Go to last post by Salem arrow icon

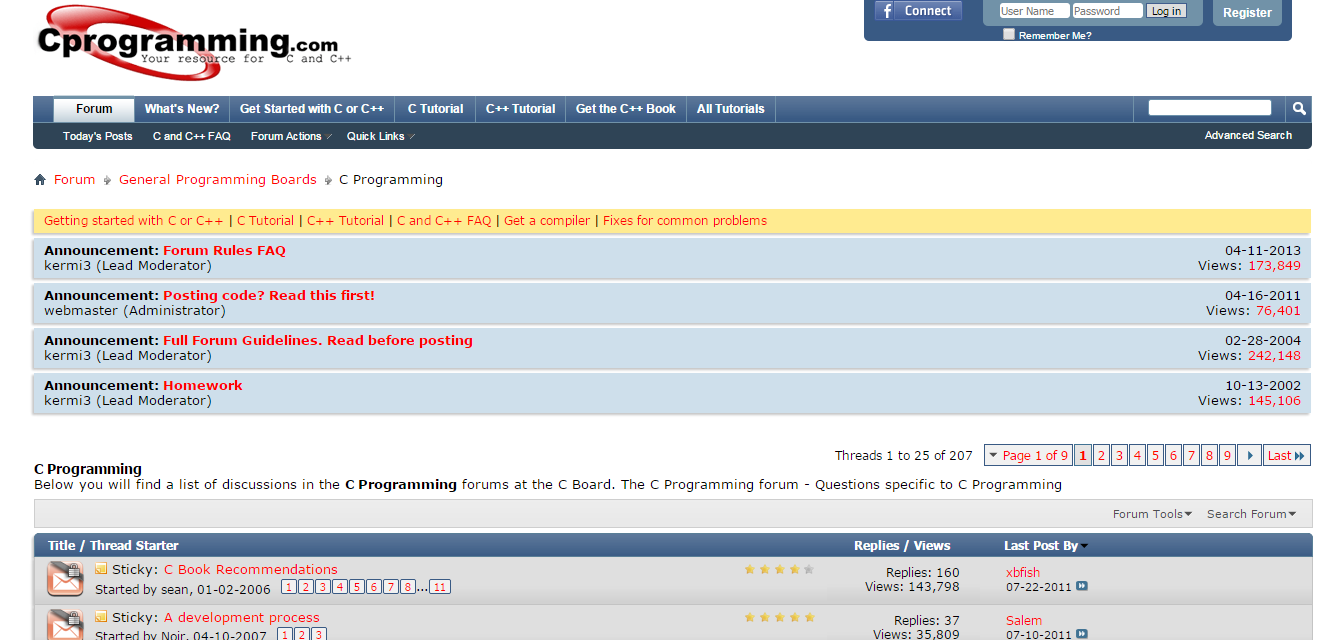coord(1082,634)
